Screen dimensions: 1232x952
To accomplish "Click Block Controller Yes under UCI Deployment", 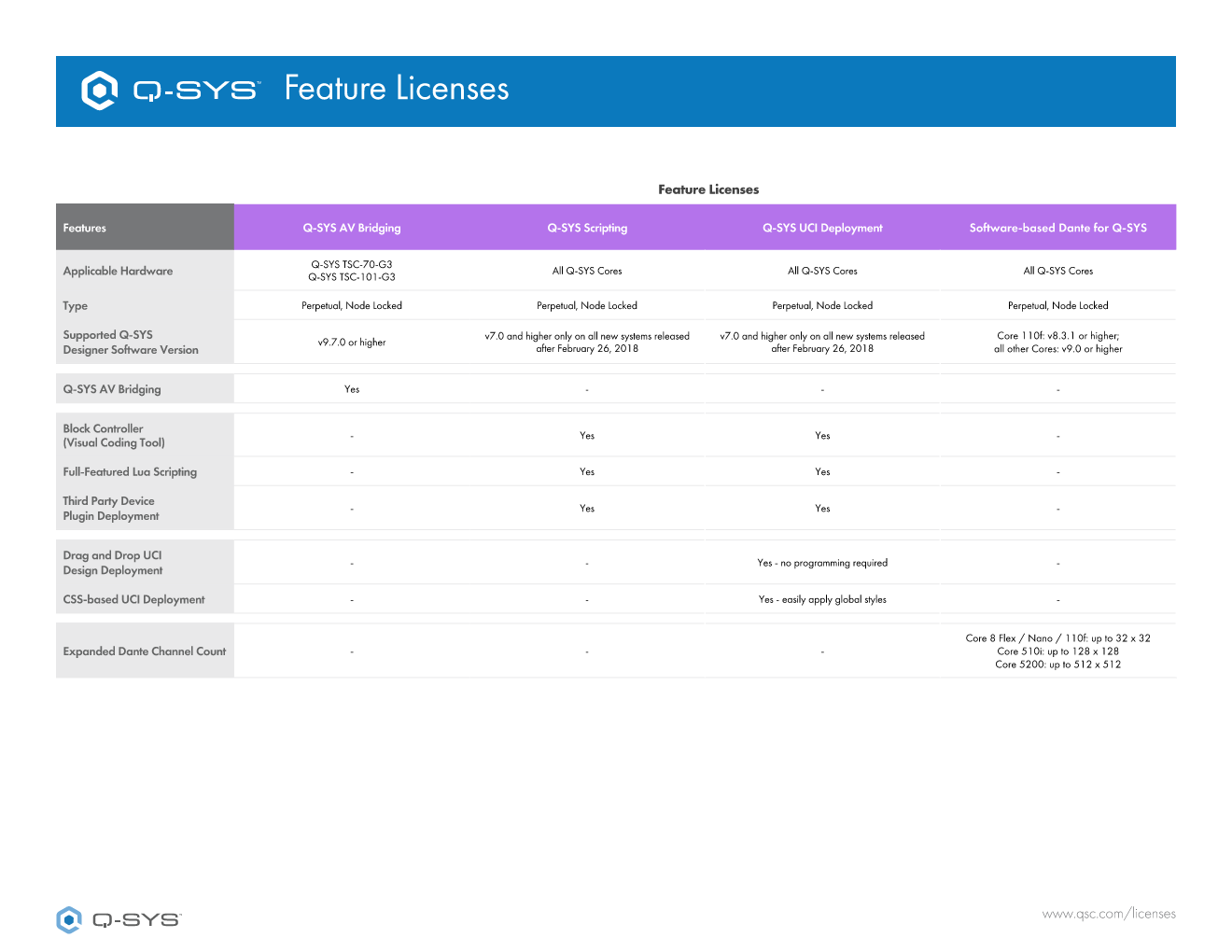I will pyautogui.click(x=822, y=435).
